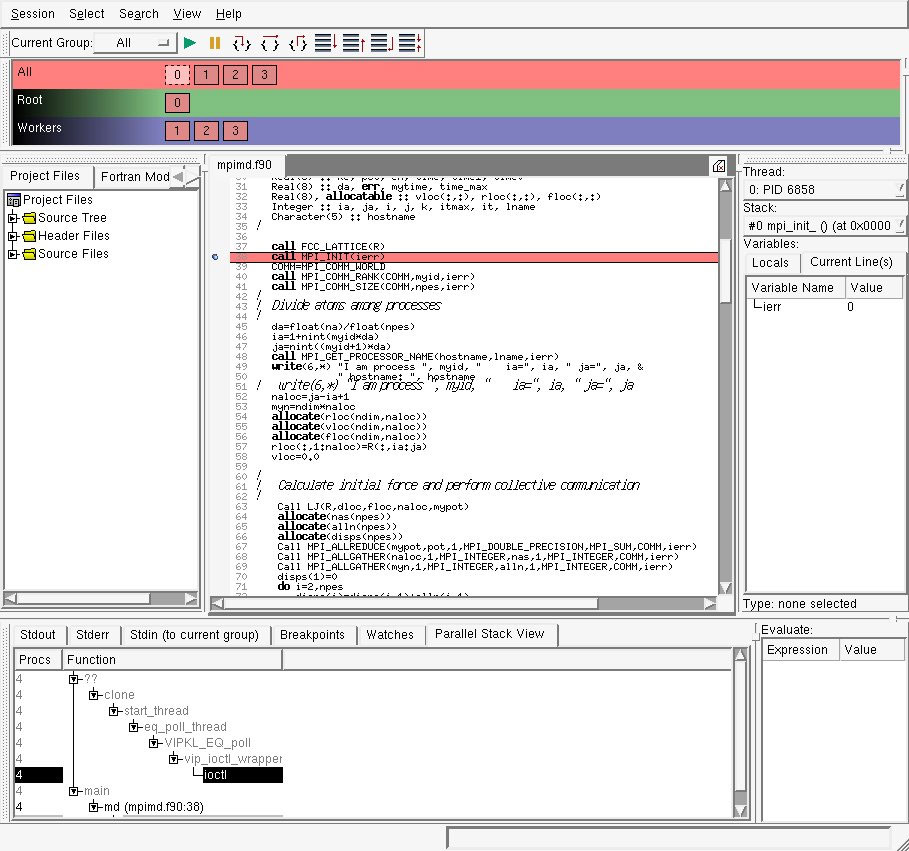Select the Workers group row label
909x851 pixels.
pos(40,128)
